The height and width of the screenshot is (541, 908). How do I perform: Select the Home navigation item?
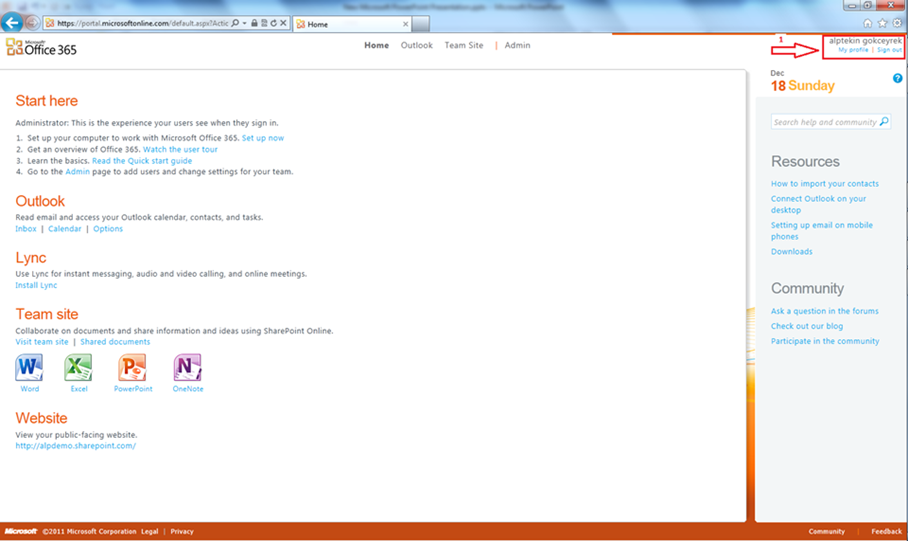coord(376,45)
